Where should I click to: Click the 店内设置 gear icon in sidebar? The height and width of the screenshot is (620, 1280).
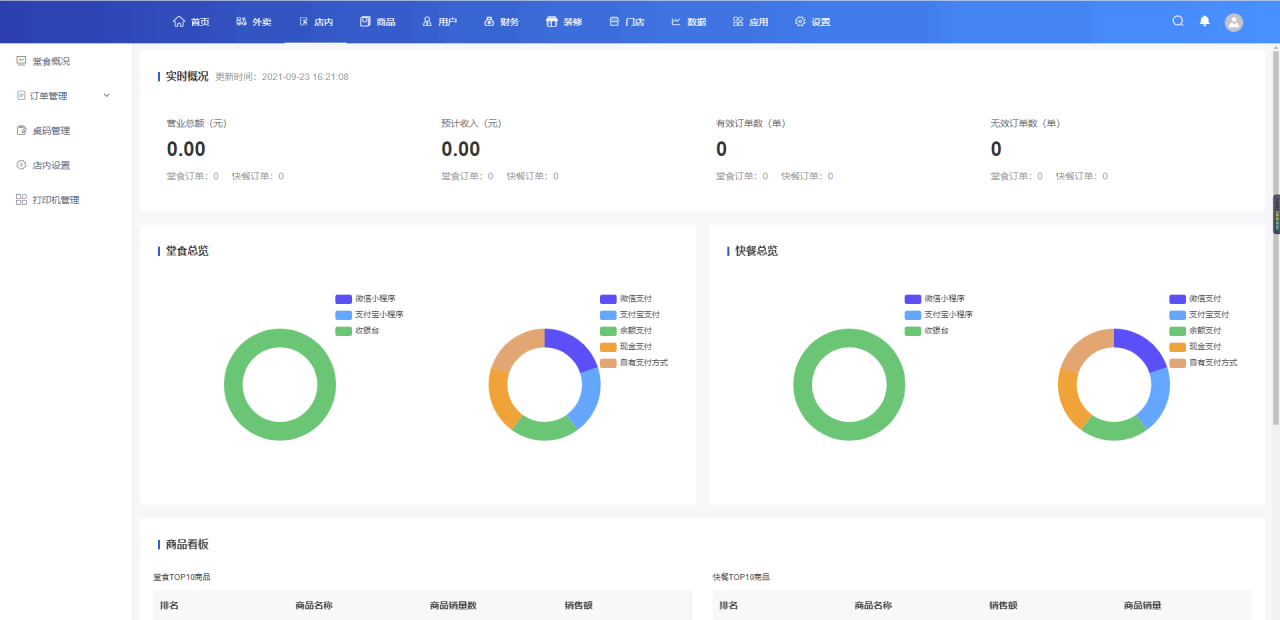(21, 165)
